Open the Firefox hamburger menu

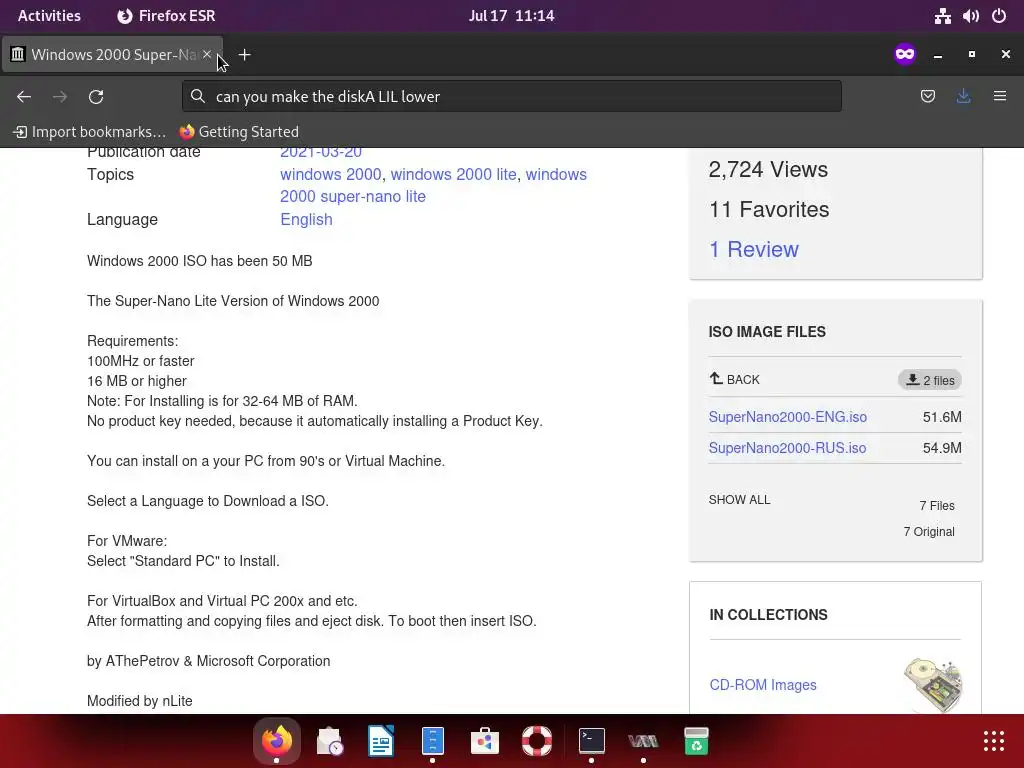pos(999,97)
